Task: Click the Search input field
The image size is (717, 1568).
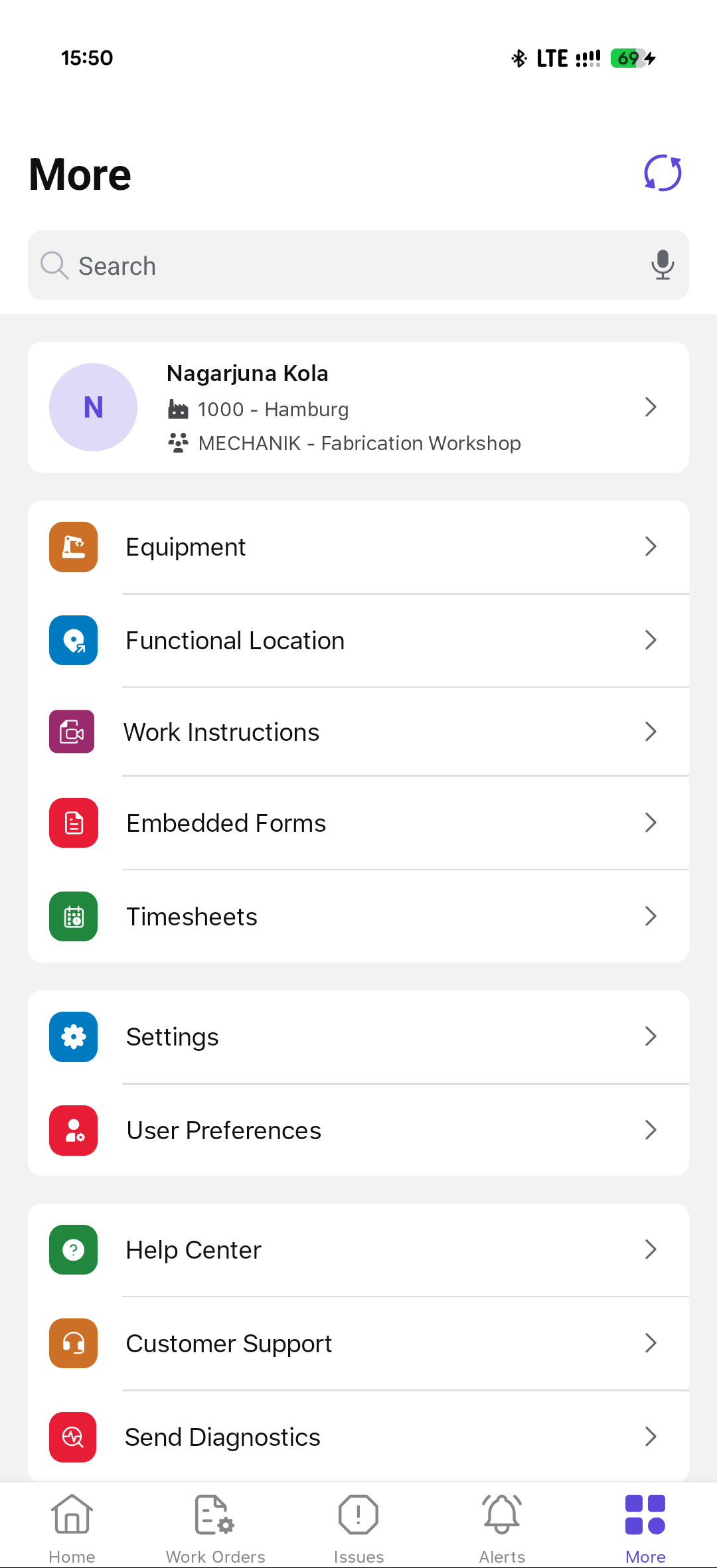Action: pyautogui.click(x=345, y=266)
